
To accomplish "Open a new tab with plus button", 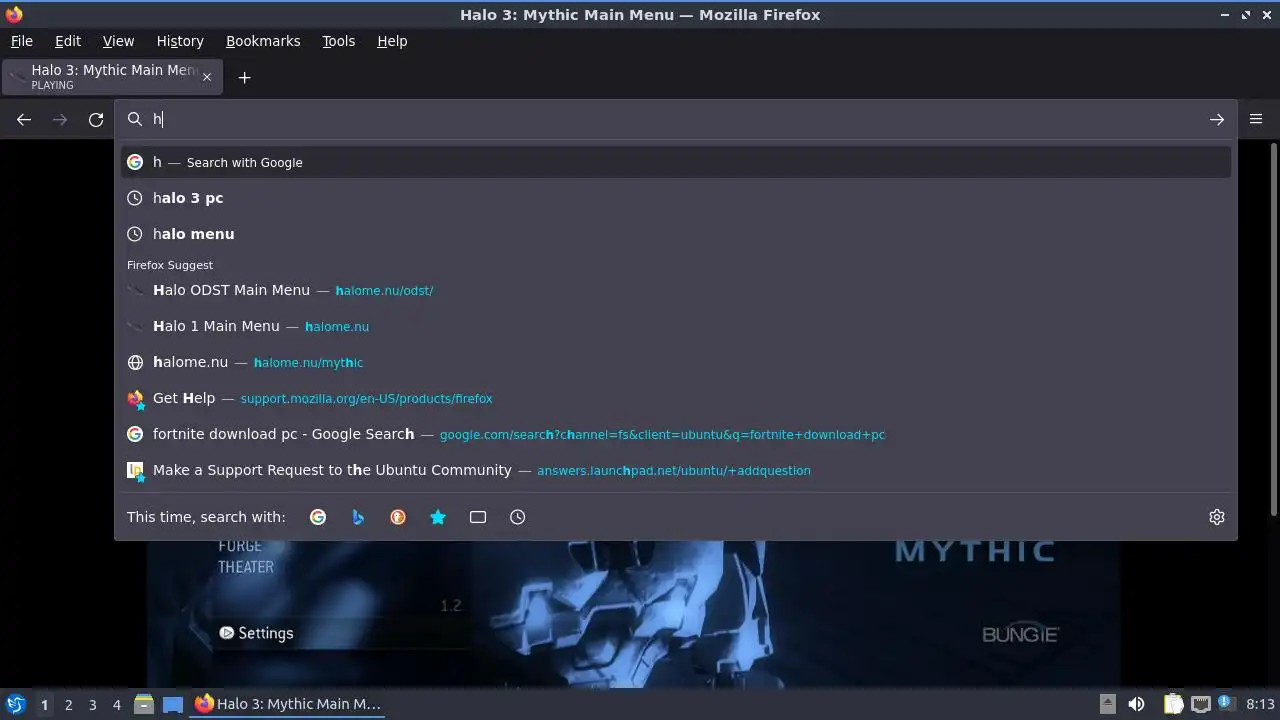I will point(244,78).
